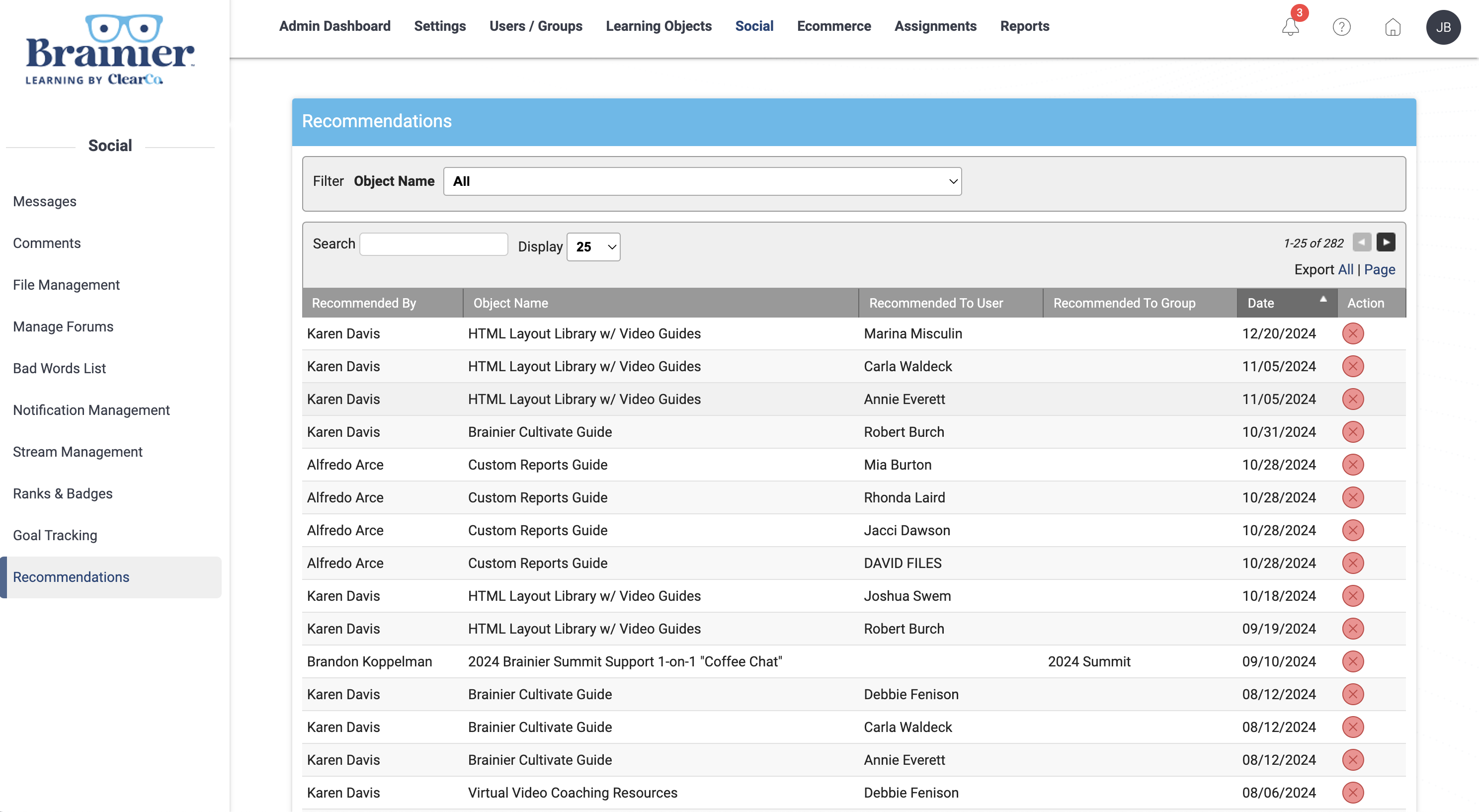Screen dimensions: 1479x812
Task: Open the JB user avatar menu
Action: pos(1443,27)
